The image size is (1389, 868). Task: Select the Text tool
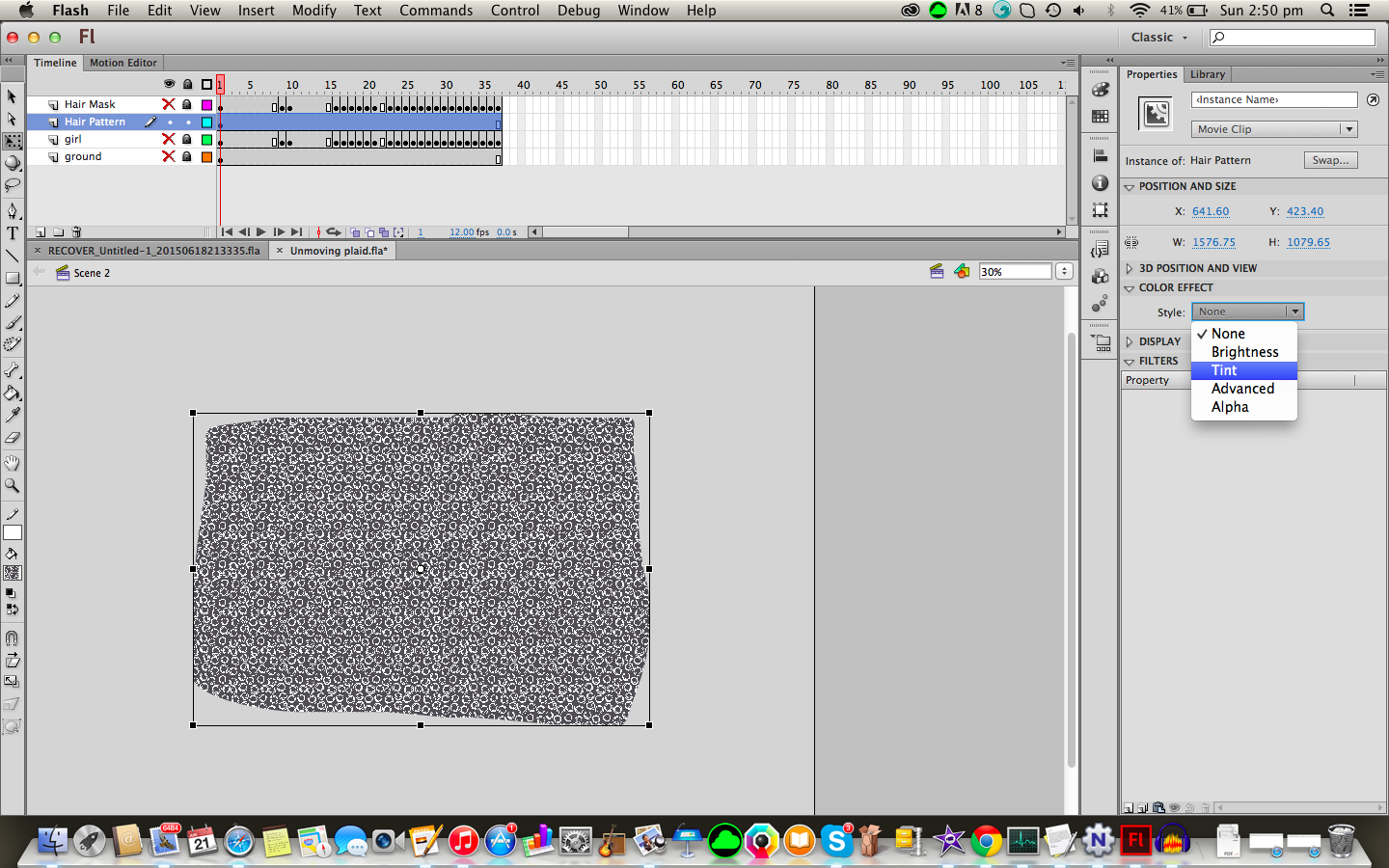pyautogui.click(x=13, y=232)
